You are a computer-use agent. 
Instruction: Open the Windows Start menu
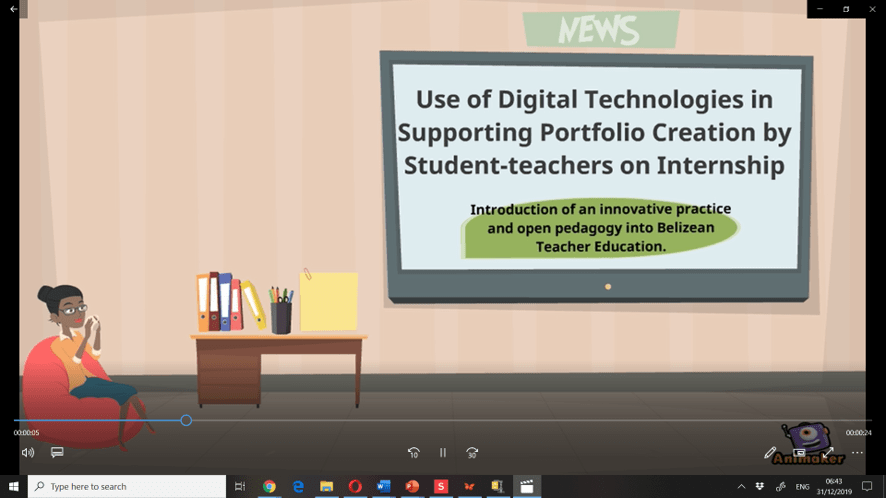coord(14,487)
